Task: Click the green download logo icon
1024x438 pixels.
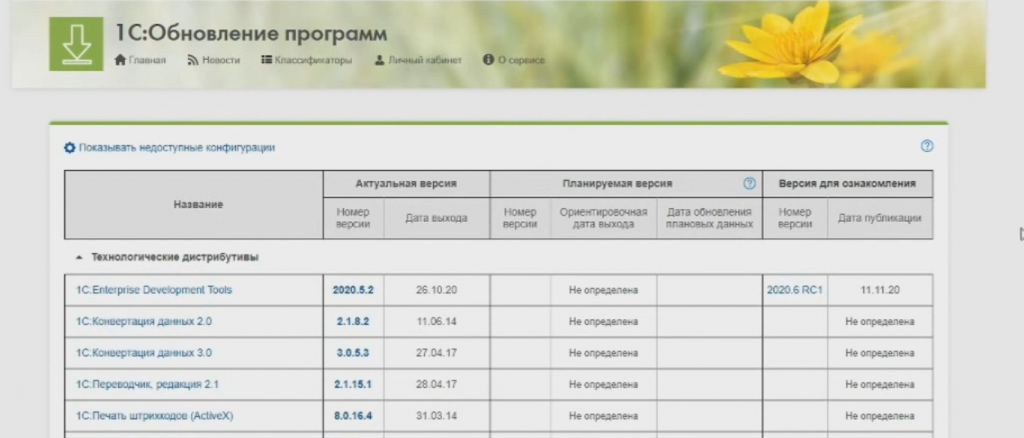Action: pos(76,44)
